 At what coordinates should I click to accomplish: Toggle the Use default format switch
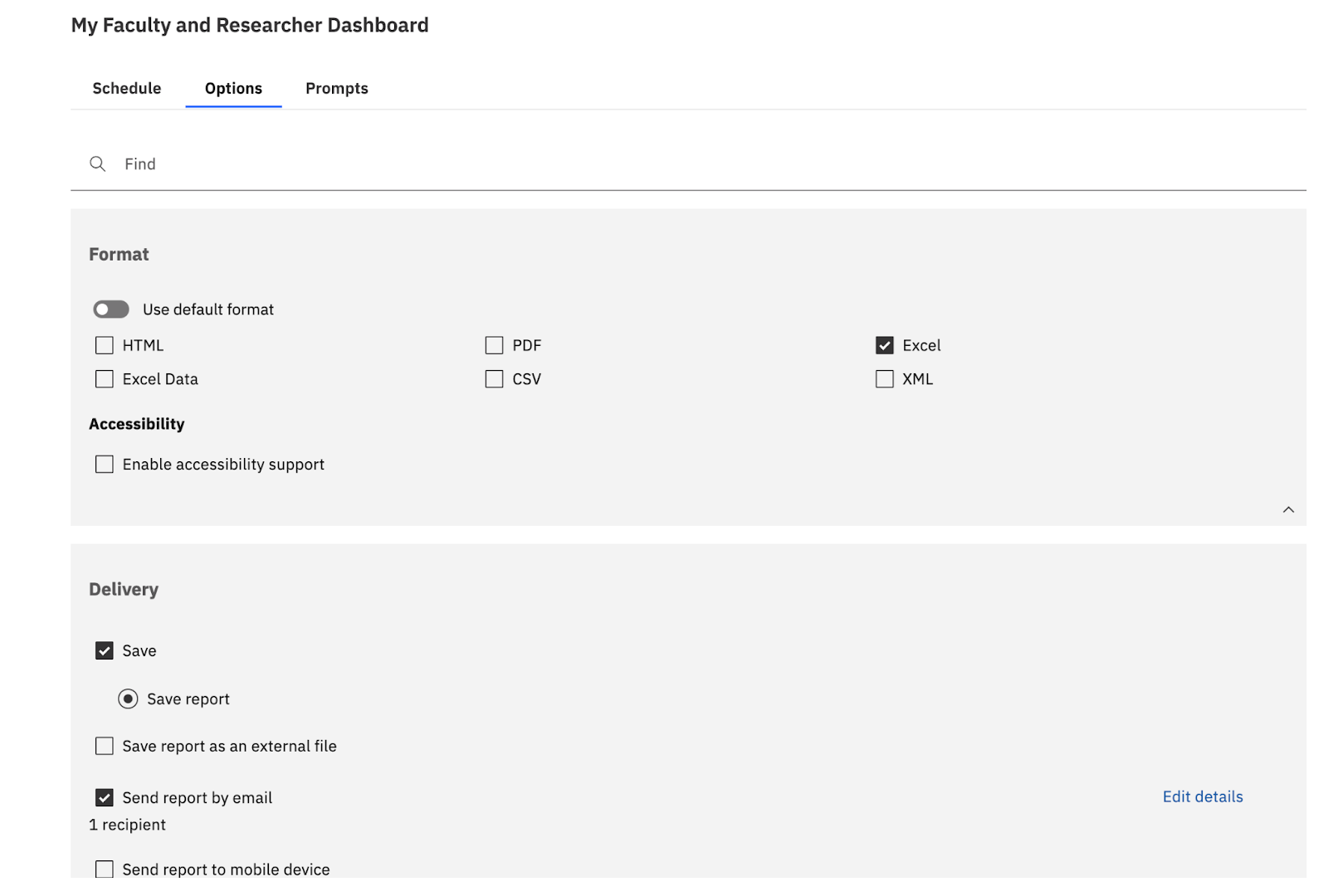point(111,309)
